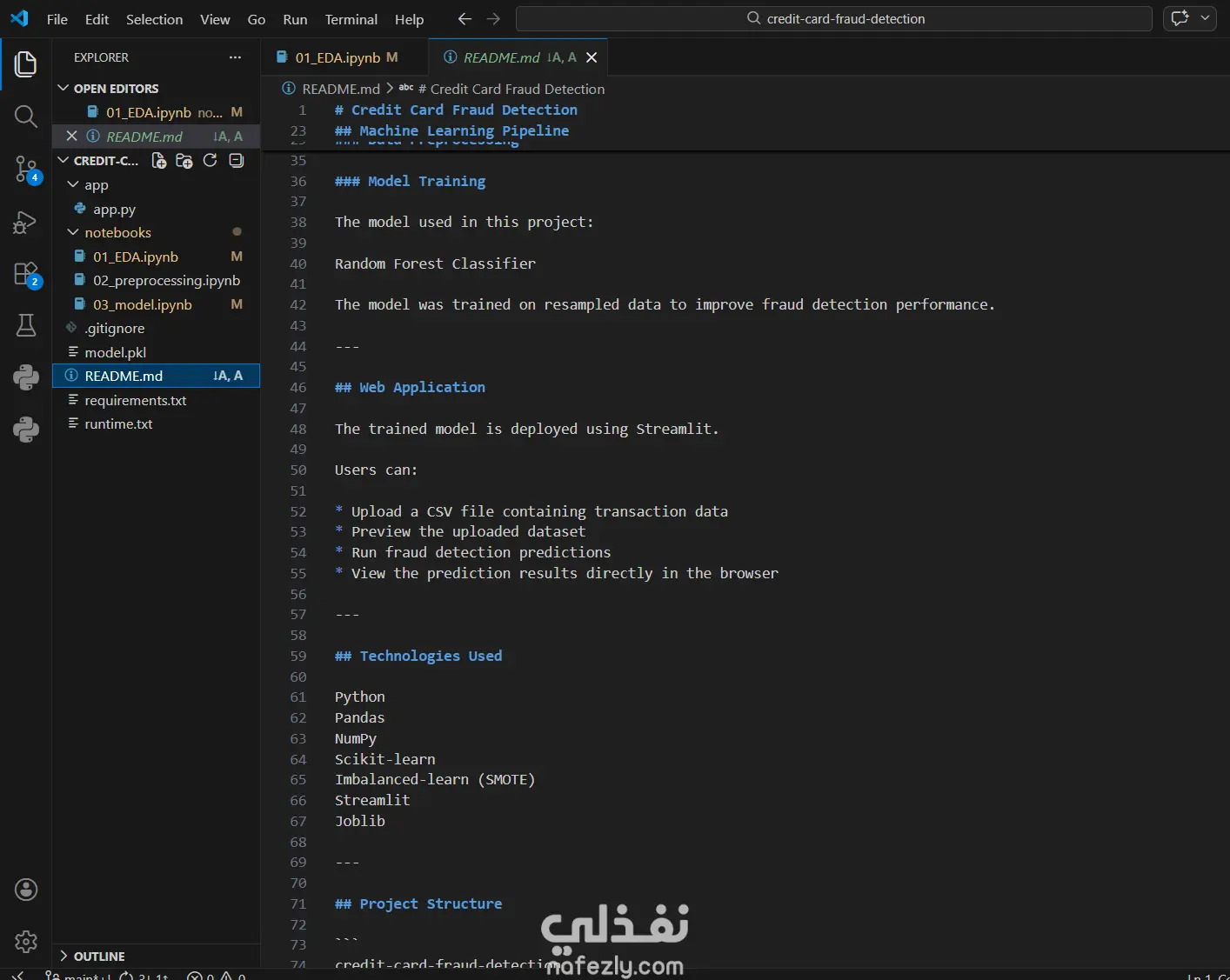Select 01_EDA.ipynb in the Open Editors list
1230x980 pixels.
tap(157, 113)
